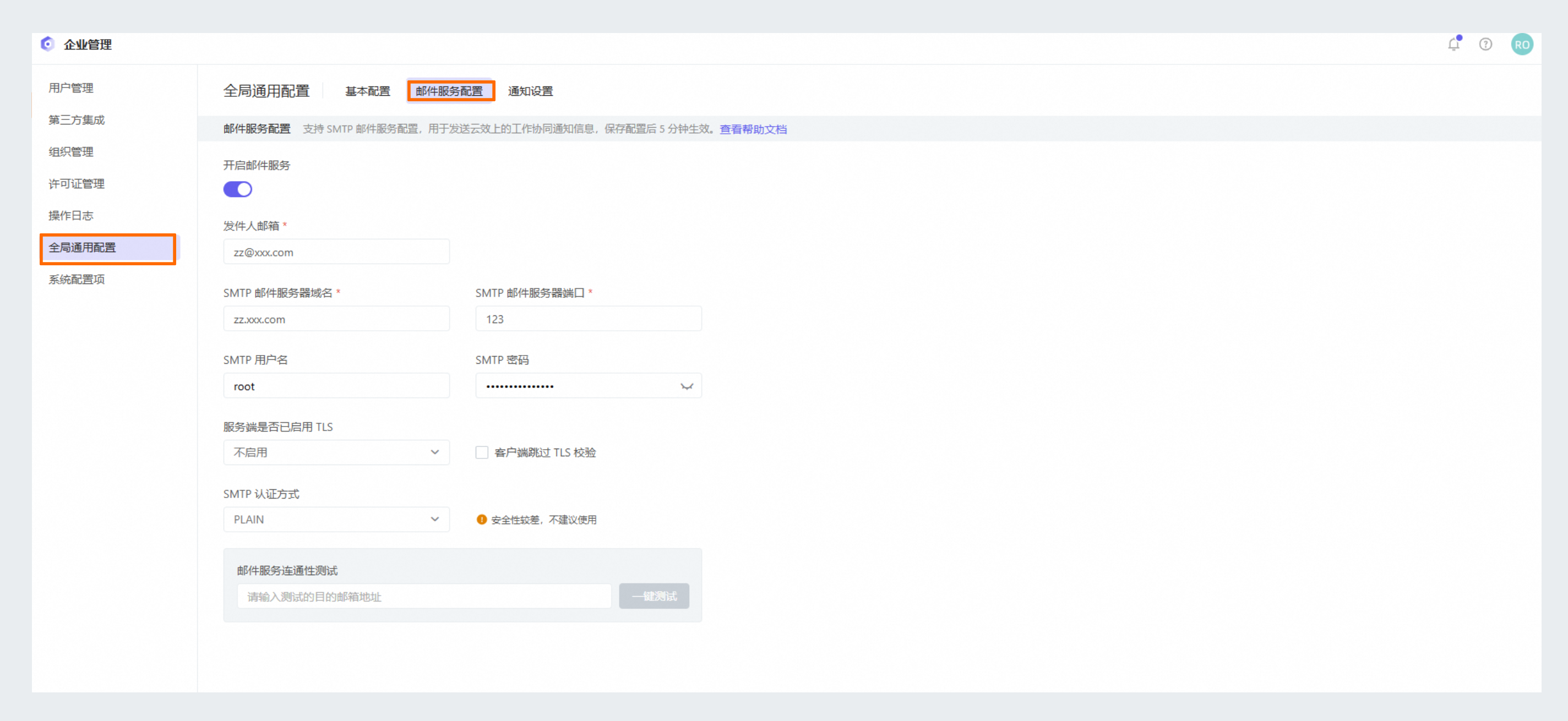This screenshot has height=721, width=1568.
Task: Focus the test destination email input
Action: (424, 596)
